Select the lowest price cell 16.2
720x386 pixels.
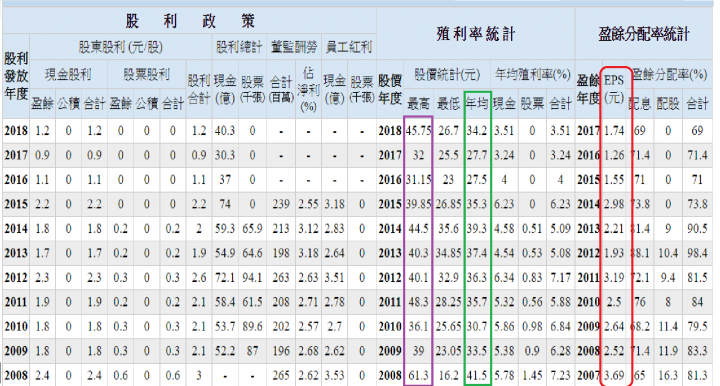[x=448, y=375]
